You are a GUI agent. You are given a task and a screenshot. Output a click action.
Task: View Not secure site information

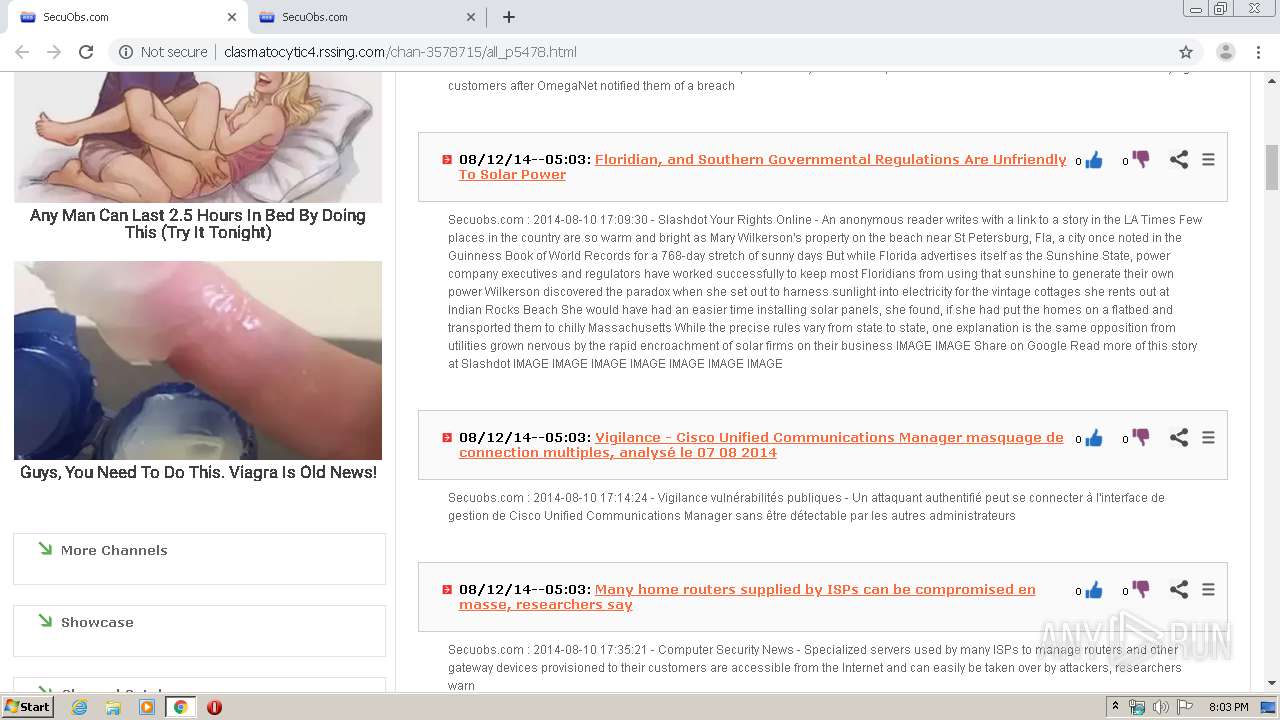point(163,52)
